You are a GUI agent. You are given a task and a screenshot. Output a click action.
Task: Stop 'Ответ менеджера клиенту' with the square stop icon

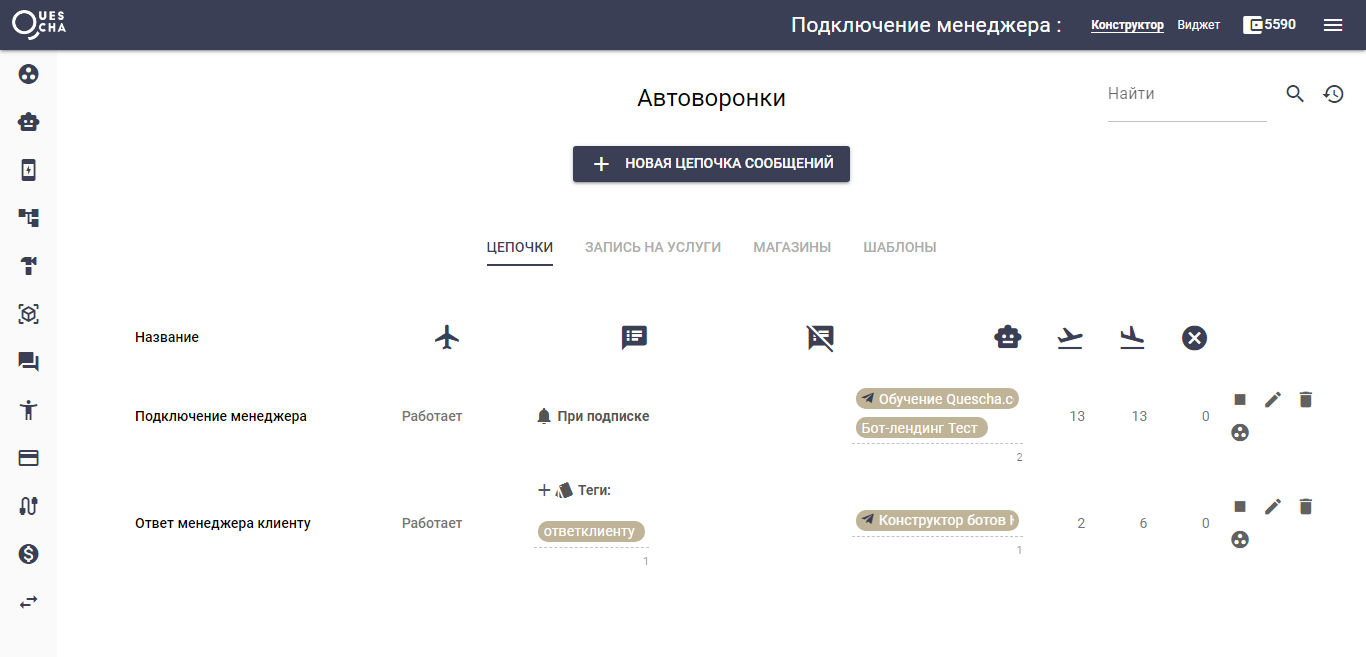pos(1240,507)
